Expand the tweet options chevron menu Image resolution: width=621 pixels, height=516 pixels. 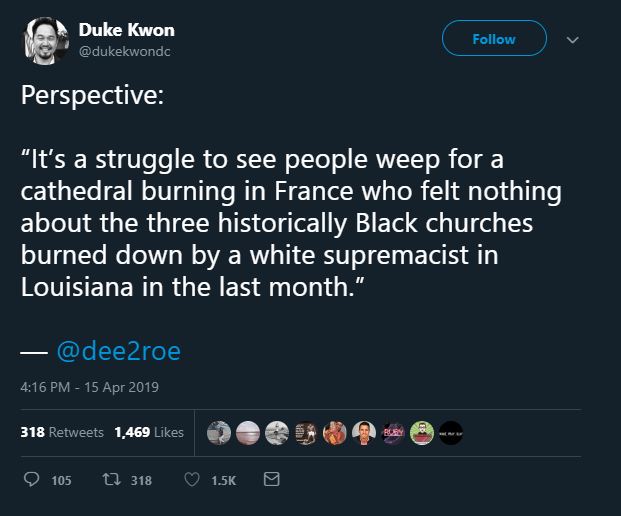[x=573, y=40]
